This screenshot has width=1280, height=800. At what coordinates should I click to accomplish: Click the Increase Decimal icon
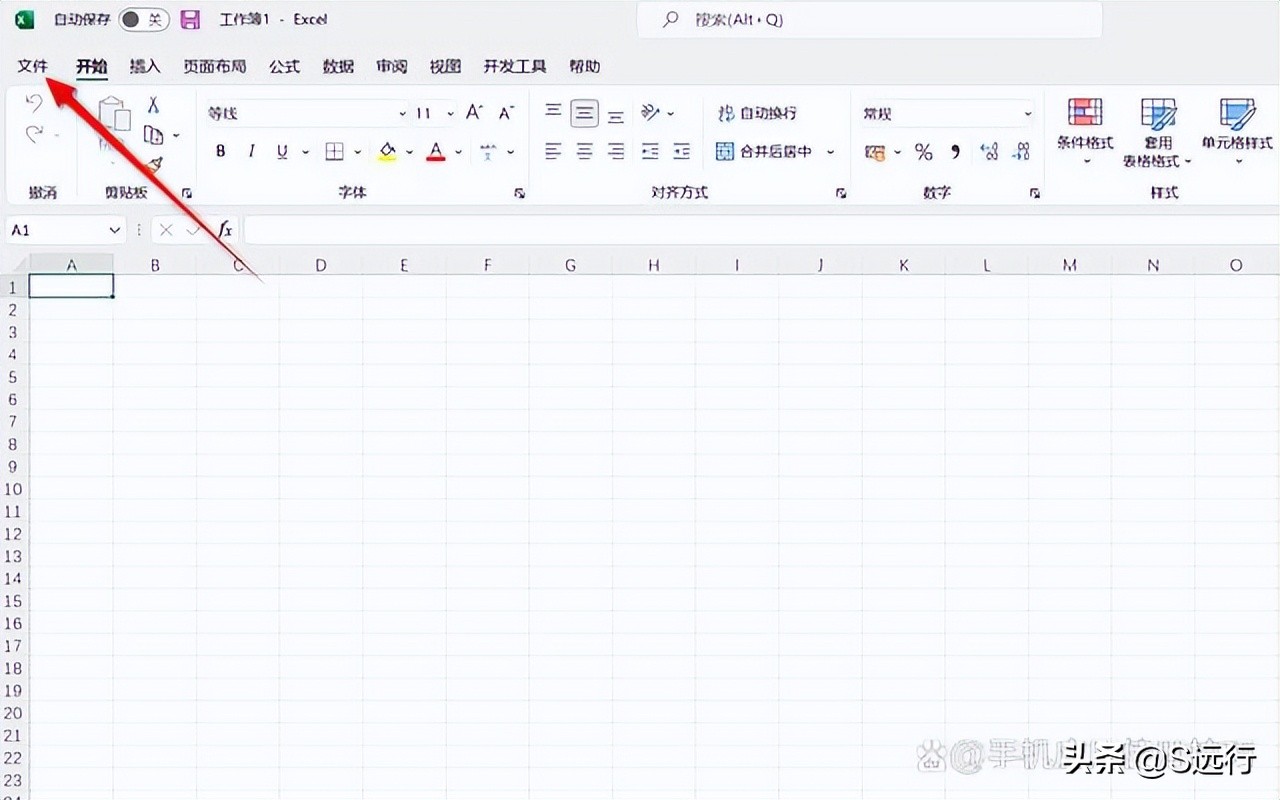coord(989,151)
